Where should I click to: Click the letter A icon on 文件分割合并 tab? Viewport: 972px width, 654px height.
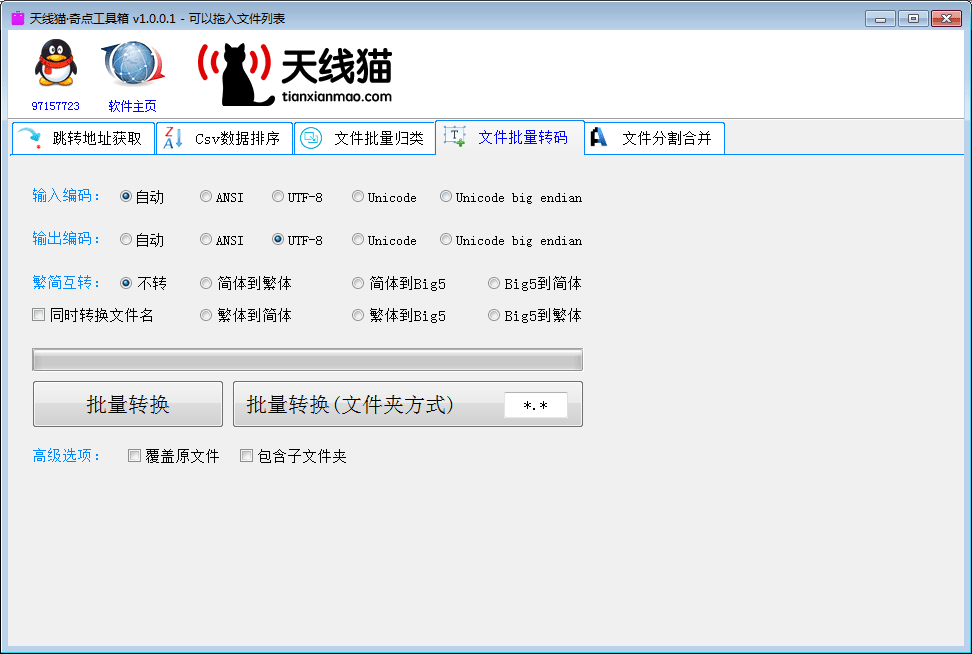(598, 137)
